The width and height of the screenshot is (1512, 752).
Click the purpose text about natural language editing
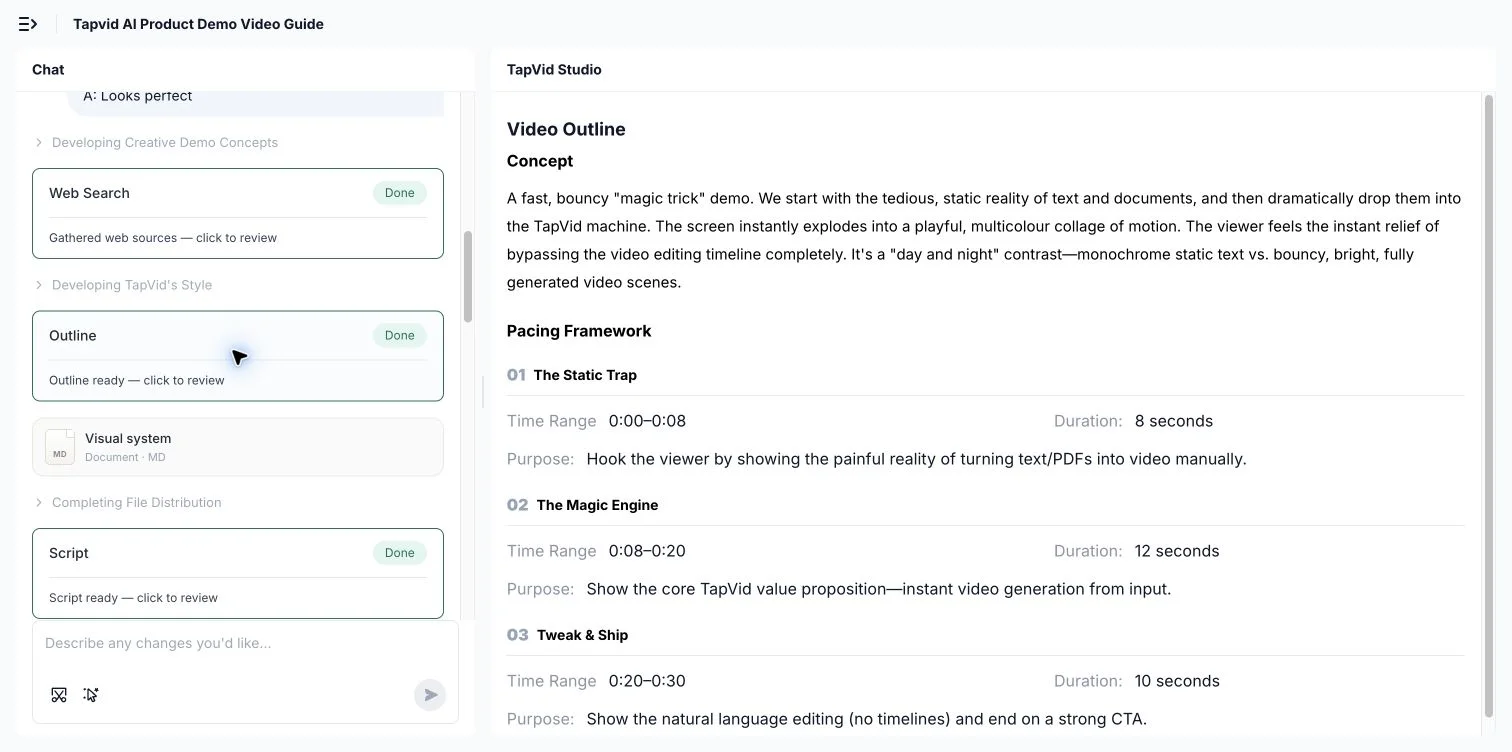(867, 719)
